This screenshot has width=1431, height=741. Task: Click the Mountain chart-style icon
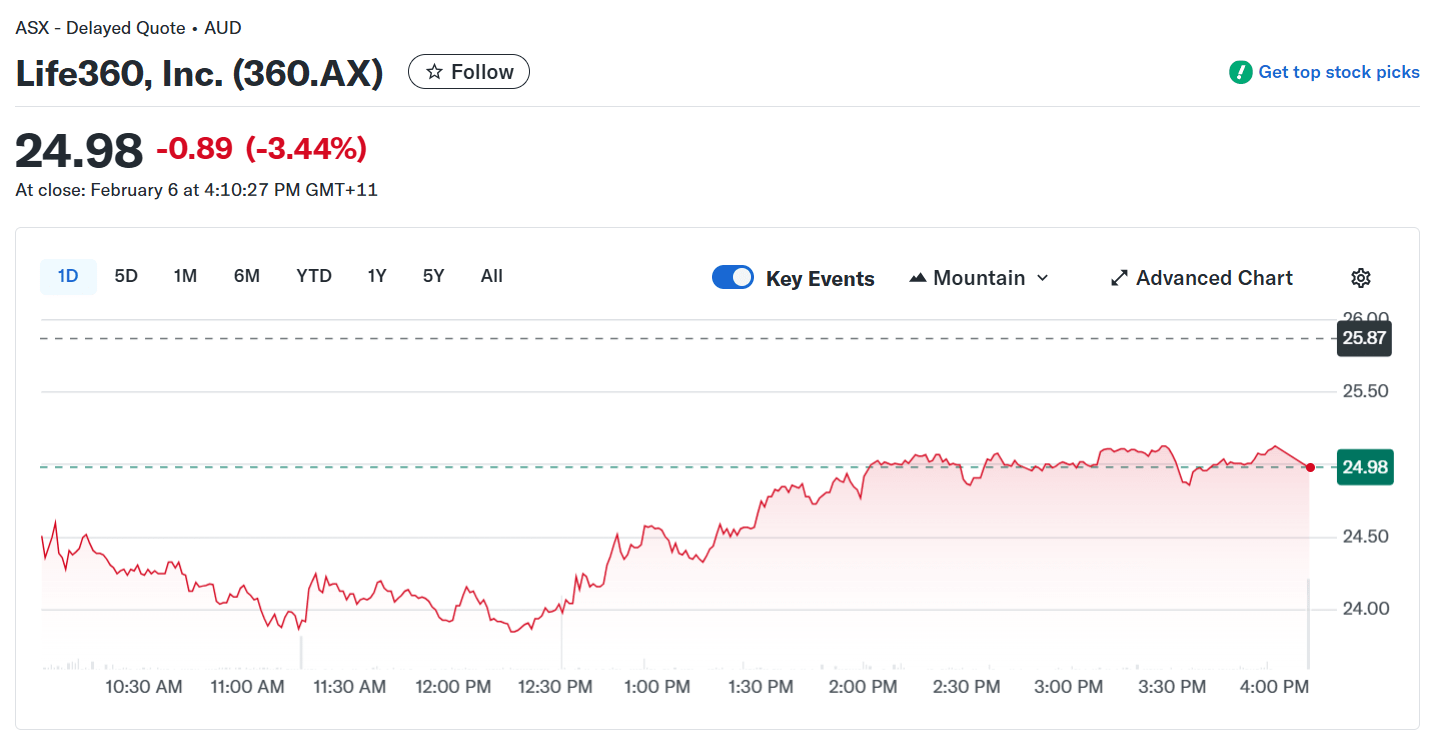(917, 277)
